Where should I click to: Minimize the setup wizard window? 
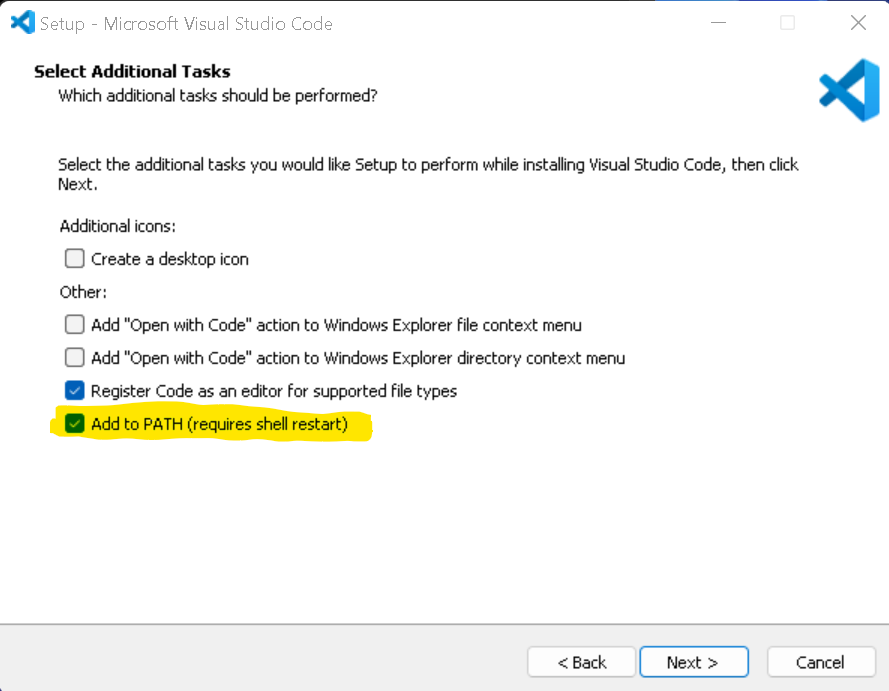[x=717, y=22]
